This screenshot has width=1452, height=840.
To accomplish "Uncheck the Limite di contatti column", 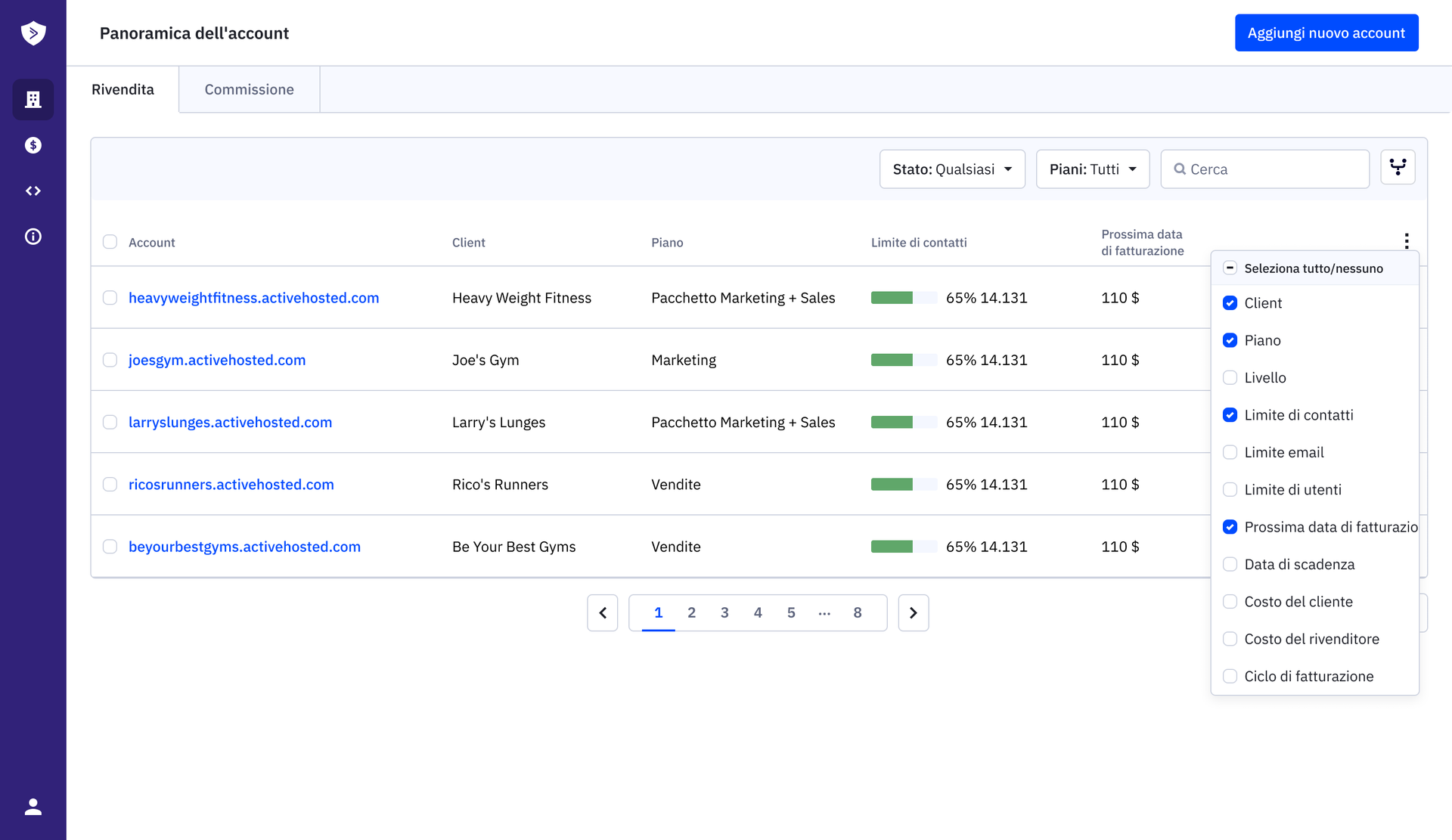I will click(1230, 415).
